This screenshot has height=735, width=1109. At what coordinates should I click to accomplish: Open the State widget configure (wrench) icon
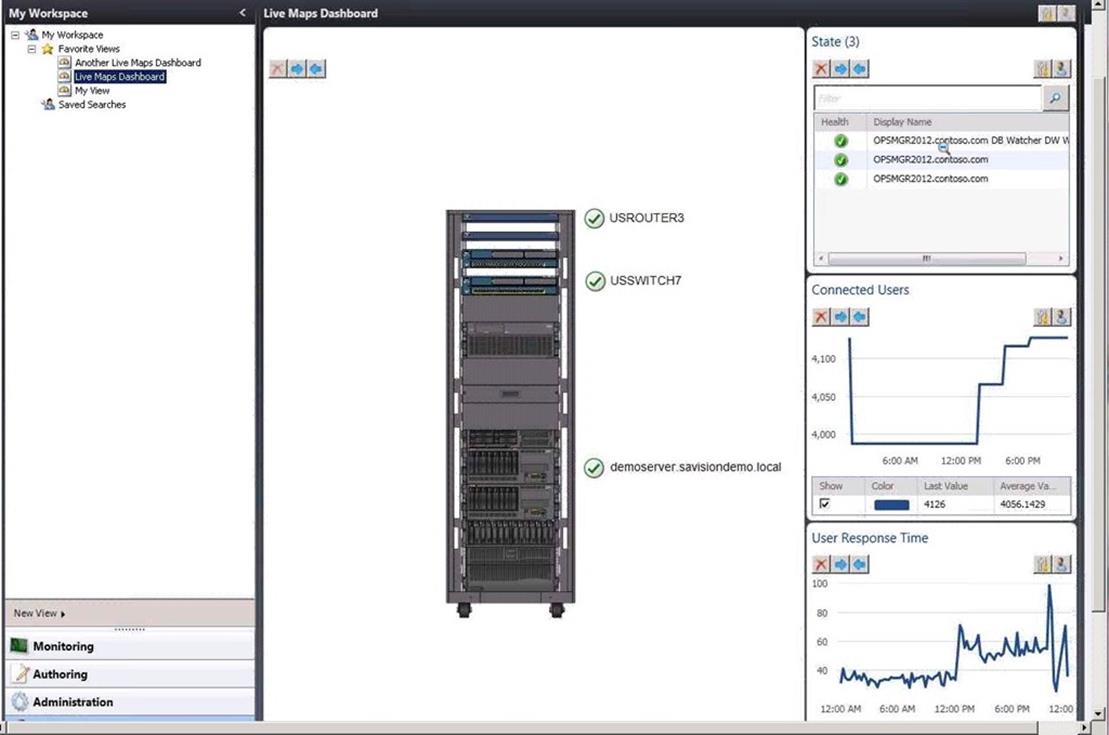1043,69
